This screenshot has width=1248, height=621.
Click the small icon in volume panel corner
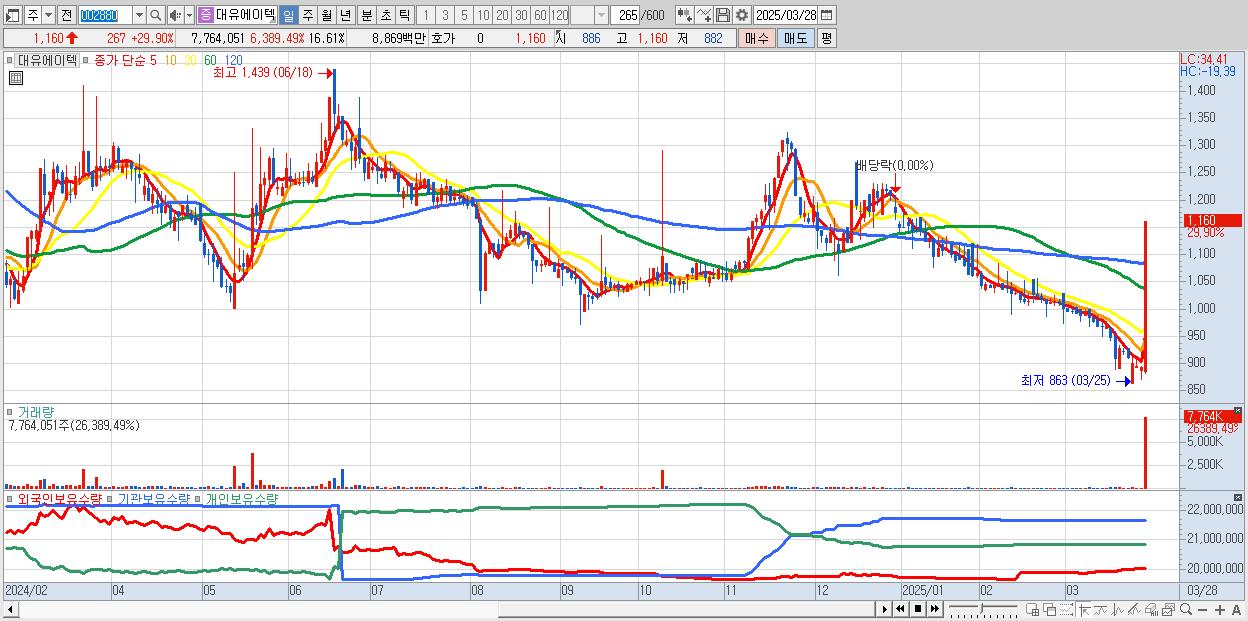pos(1238,410)
